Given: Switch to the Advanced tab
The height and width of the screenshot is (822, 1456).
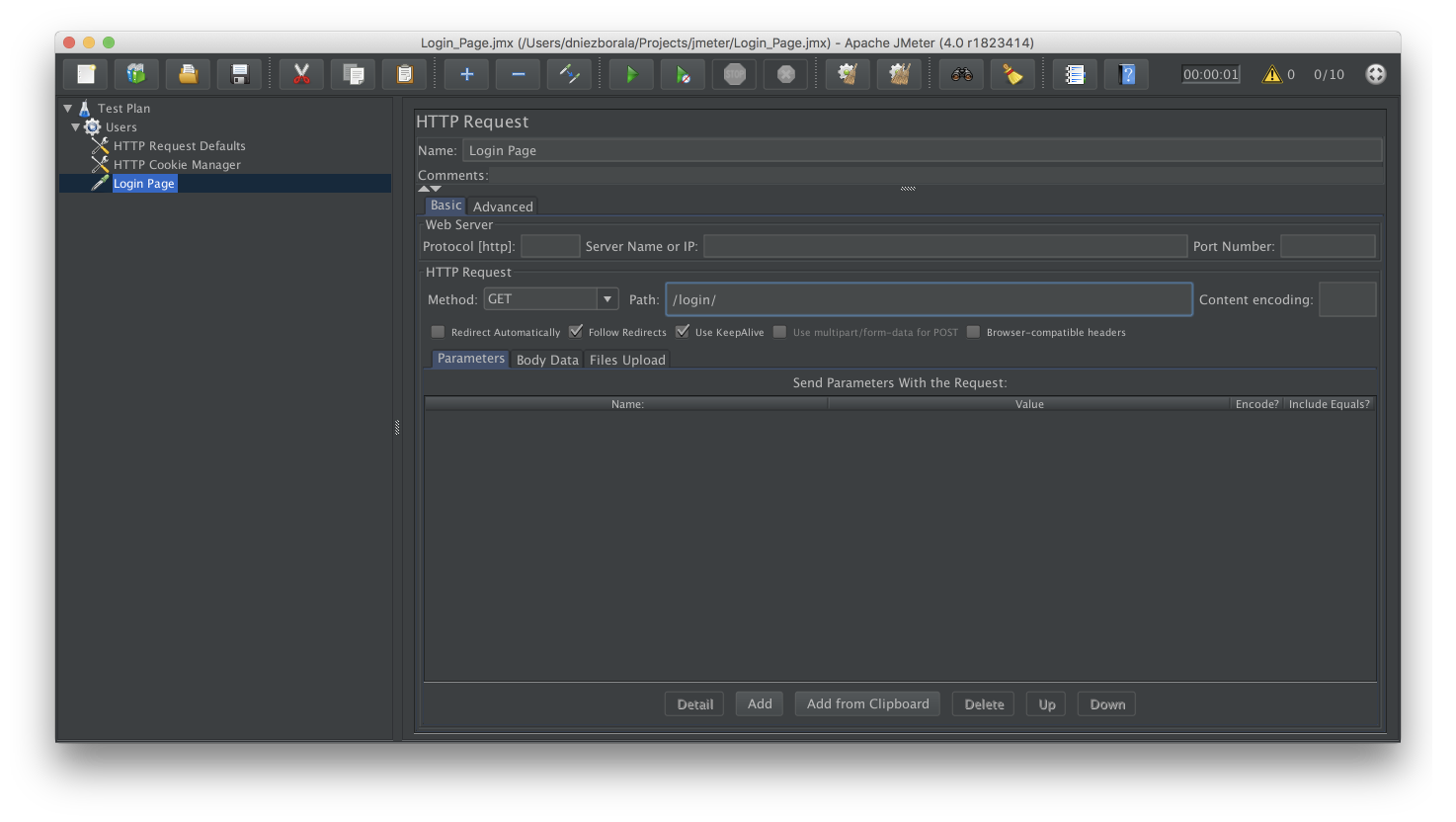Looking at the screenshot, I should tap(503, 205).
